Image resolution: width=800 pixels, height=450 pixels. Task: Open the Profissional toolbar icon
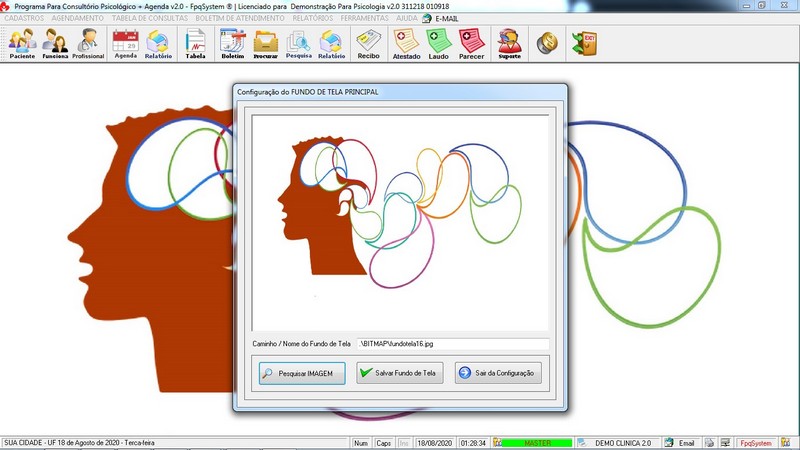pos(88,44)
